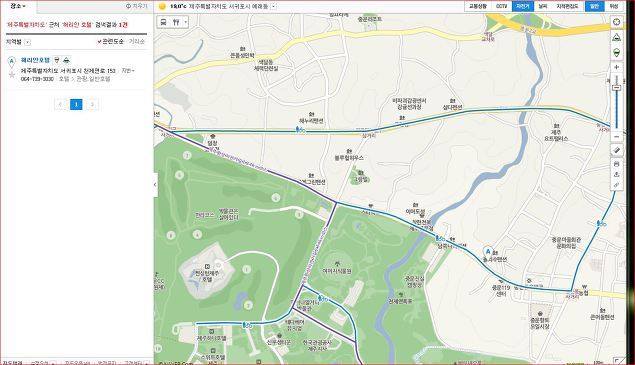Viewport: 635px width, 365px height.
Task: Click bicycle icon near 제주하나호텔 route
Action: (247, 325)
